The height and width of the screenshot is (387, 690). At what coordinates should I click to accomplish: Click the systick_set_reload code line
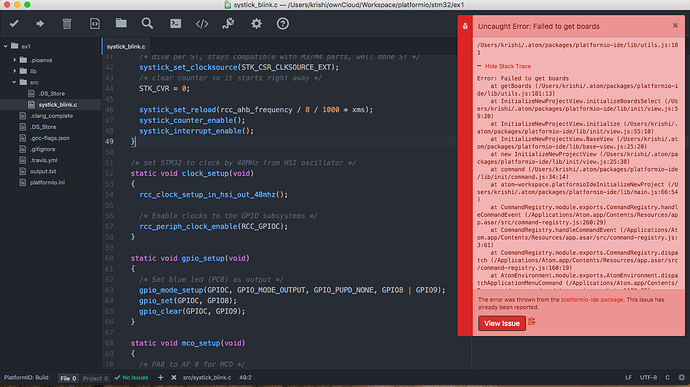pyautogui.click(x=256, y=110)
